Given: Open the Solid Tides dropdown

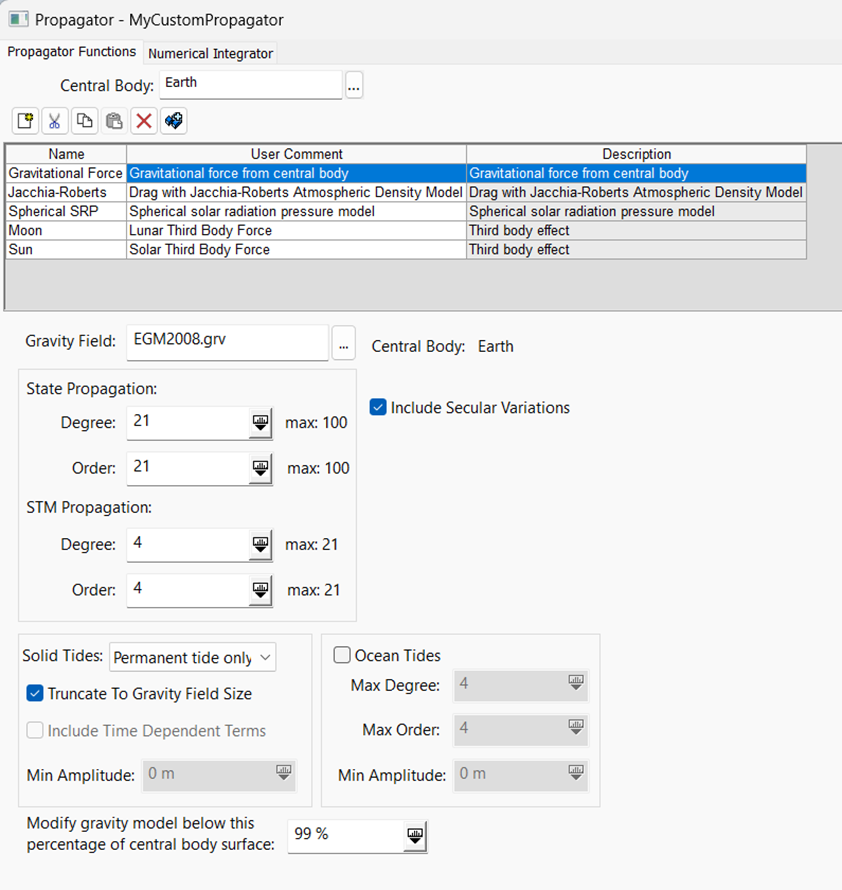Looking at the screenshot, I should (192, 657).
